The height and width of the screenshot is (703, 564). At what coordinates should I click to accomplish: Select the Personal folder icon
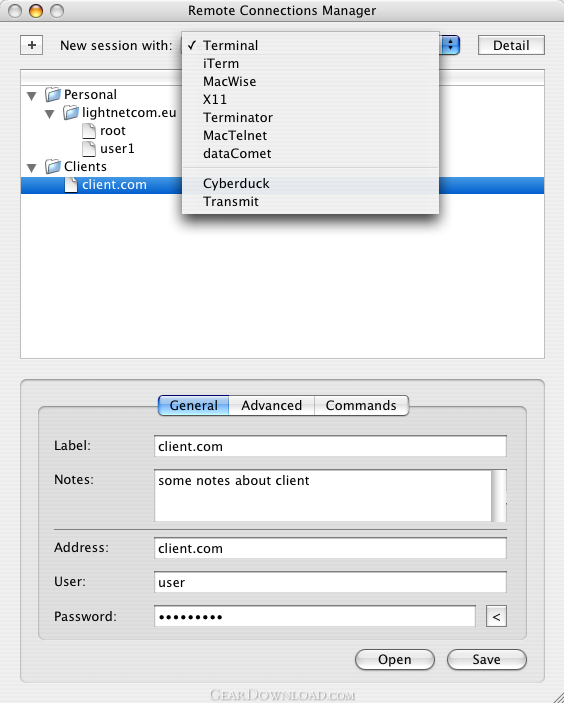pos(53,95)
